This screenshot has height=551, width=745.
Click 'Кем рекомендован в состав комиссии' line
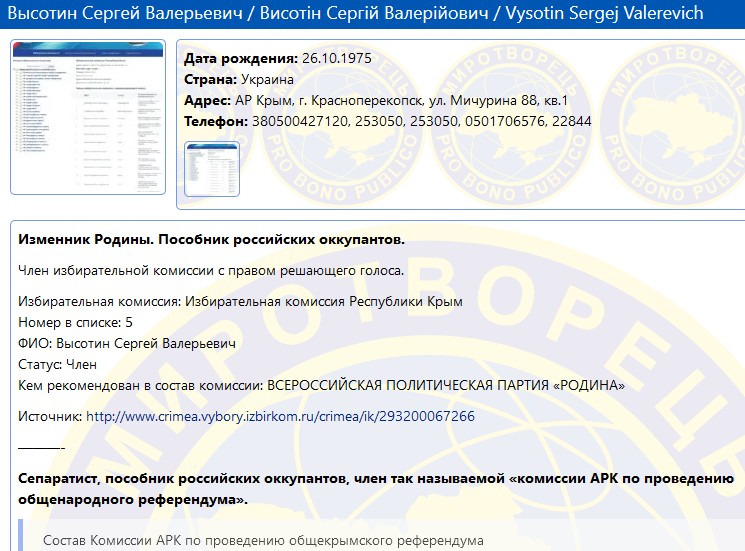tap(322, 385)
